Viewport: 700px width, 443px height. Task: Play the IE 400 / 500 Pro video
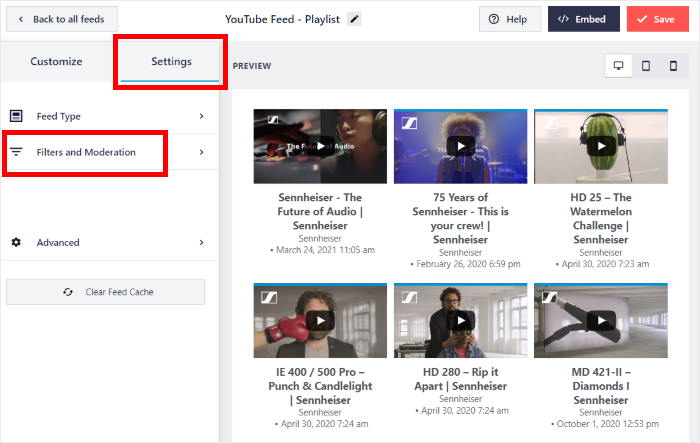point(320,320)
